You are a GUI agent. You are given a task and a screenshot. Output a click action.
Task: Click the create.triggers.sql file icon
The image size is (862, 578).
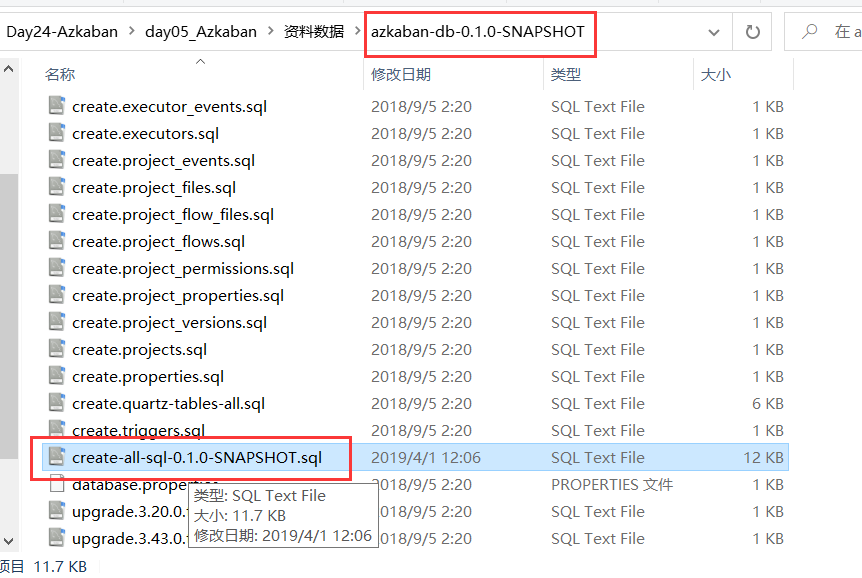click(x=57, y=428)
